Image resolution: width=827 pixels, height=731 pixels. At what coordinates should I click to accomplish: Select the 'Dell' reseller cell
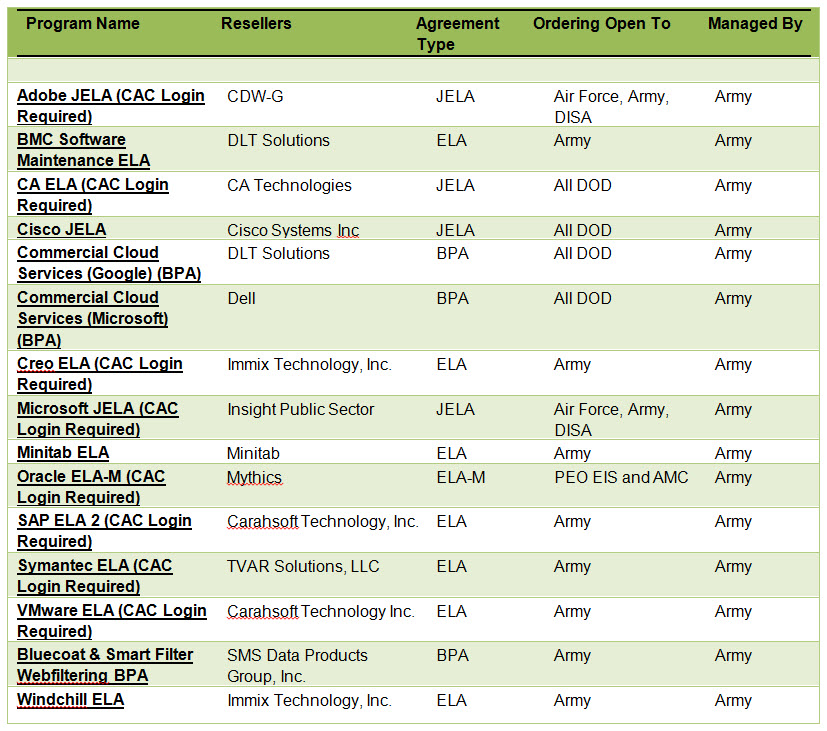pos(242,299)
